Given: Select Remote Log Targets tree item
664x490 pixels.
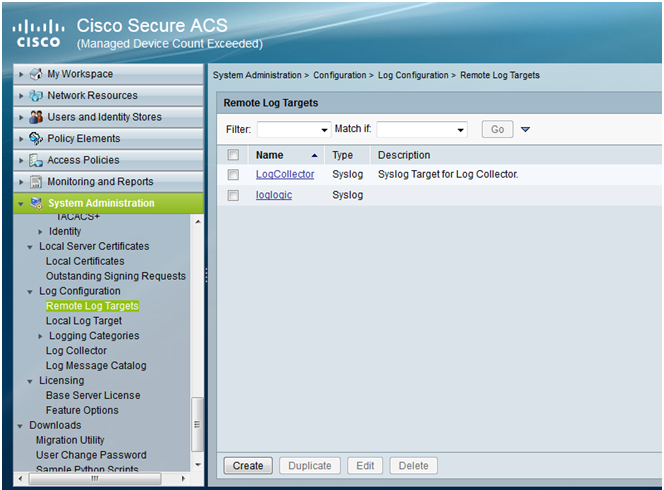Looking at the screenshot, I should pyautogui.click(x=92, y=306).
